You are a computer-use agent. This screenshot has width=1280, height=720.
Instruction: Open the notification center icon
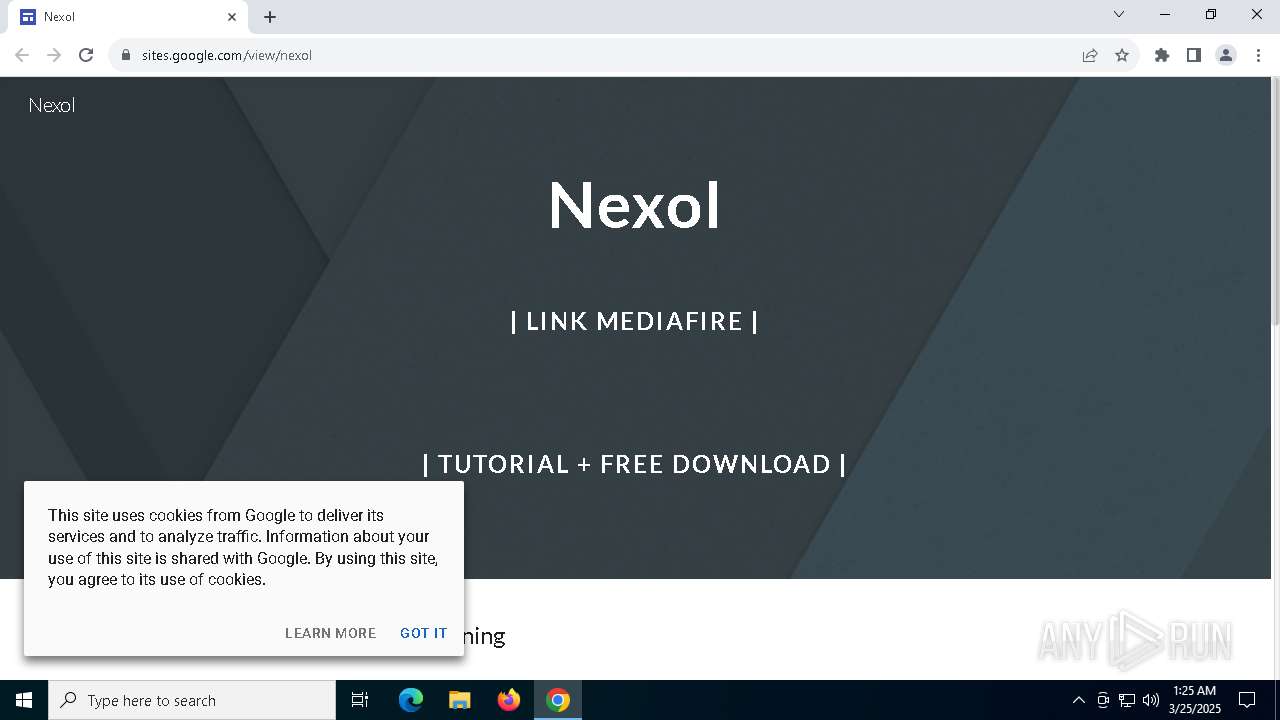1248,700
